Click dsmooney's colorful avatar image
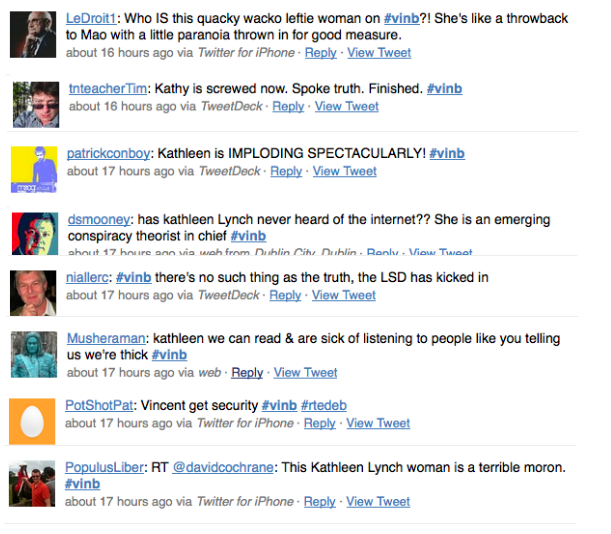Screen dimensions: 611x534 tap(33, 232)
